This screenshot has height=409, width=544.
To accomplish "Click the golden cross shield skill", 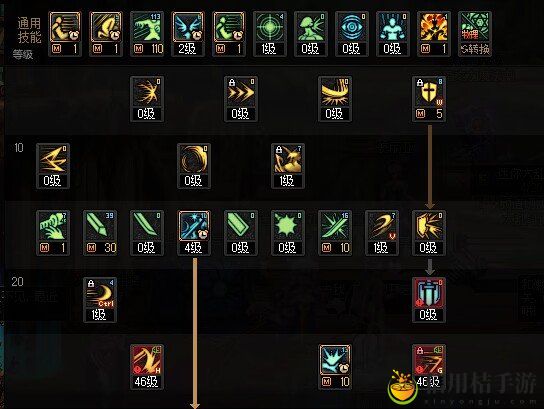I will tap(429, 92).
